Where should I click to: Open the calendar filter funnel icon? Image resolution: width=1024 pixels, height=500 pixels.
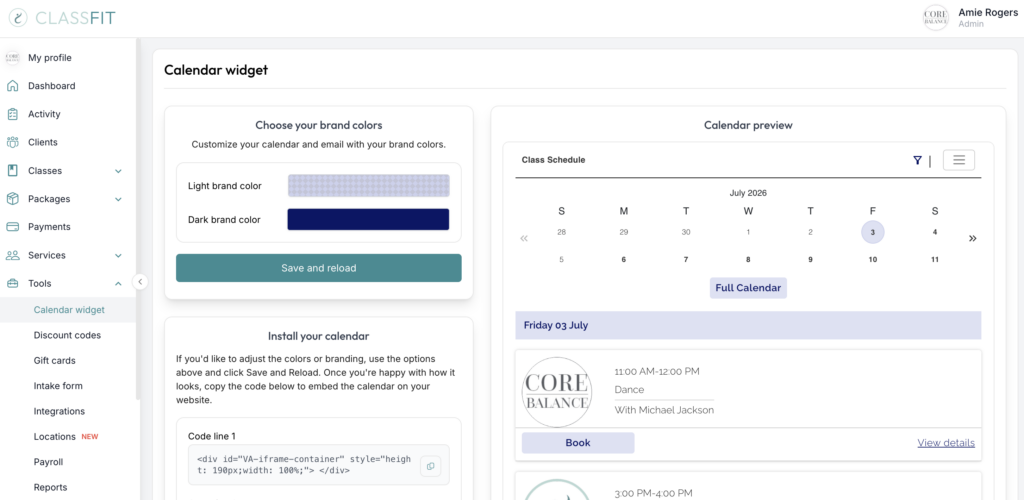918,161
